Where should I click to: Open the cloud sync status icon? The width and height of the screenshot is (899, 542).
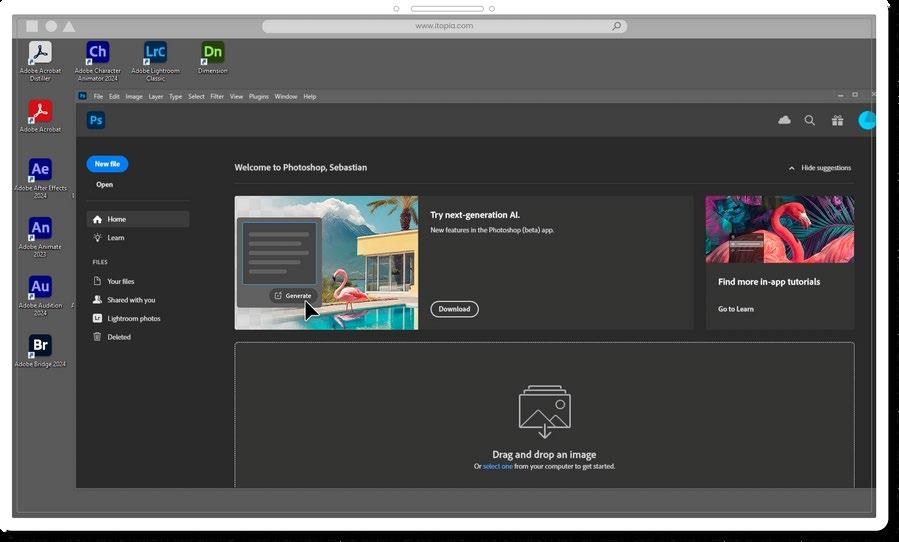784,120
